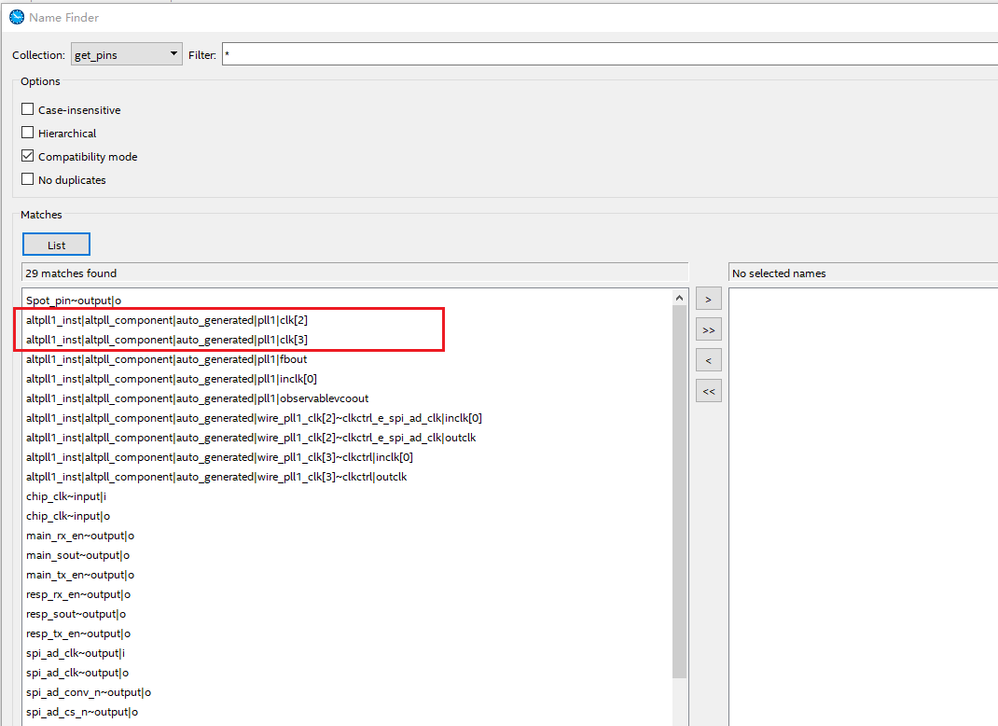Viewport: 998px width, 726px height.
Task: Click the matches list vertical scrollbar thumb
Action: click(679, 492)
